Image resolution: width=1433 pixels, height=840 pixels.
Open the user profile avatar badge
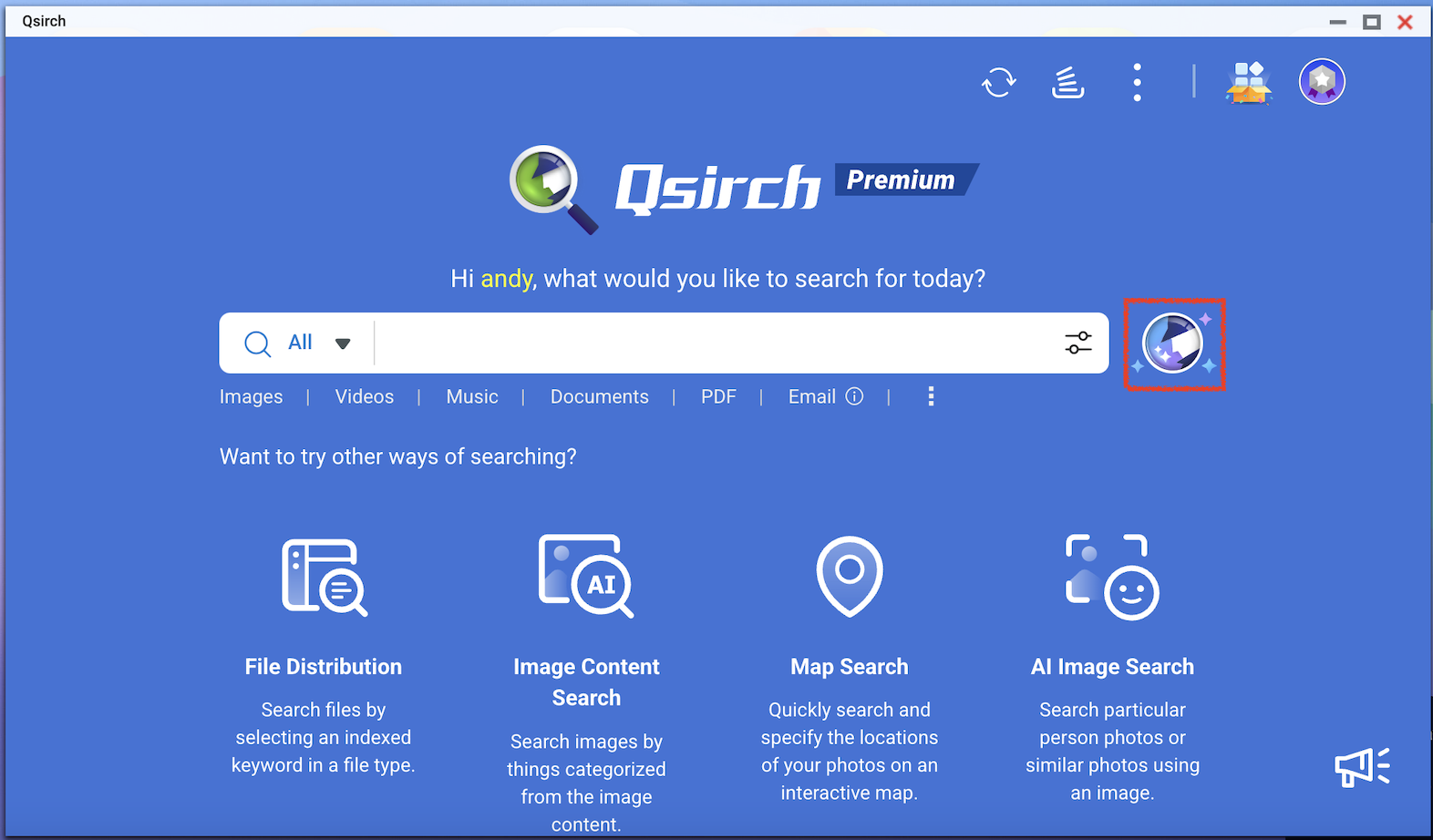(x=1322, y=82)
